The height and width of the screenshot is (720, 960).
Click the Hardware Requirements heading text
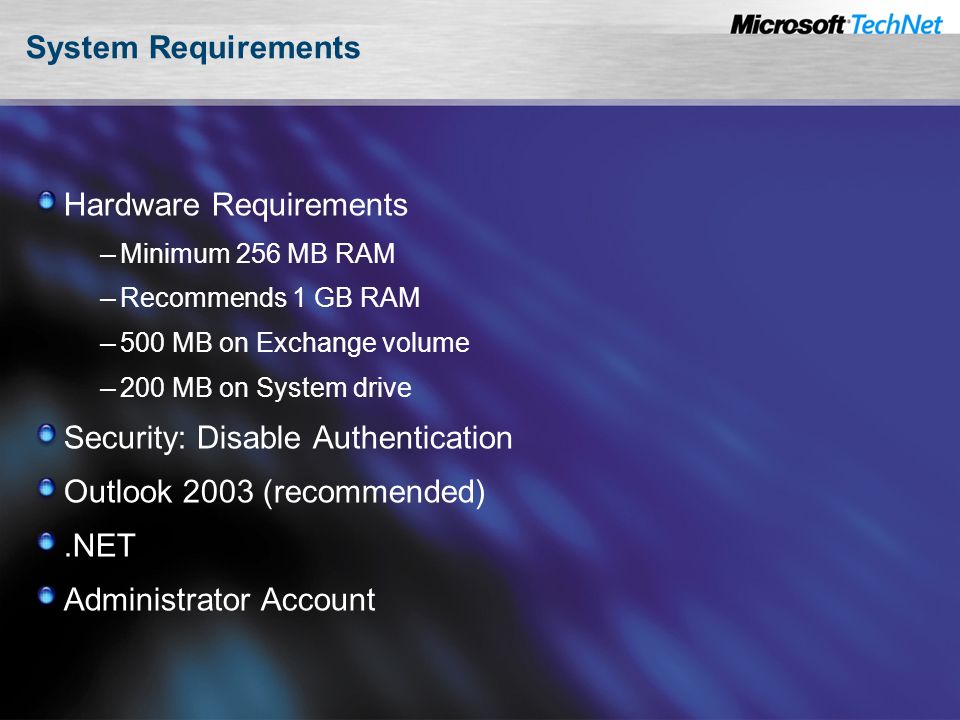[236, 204]
